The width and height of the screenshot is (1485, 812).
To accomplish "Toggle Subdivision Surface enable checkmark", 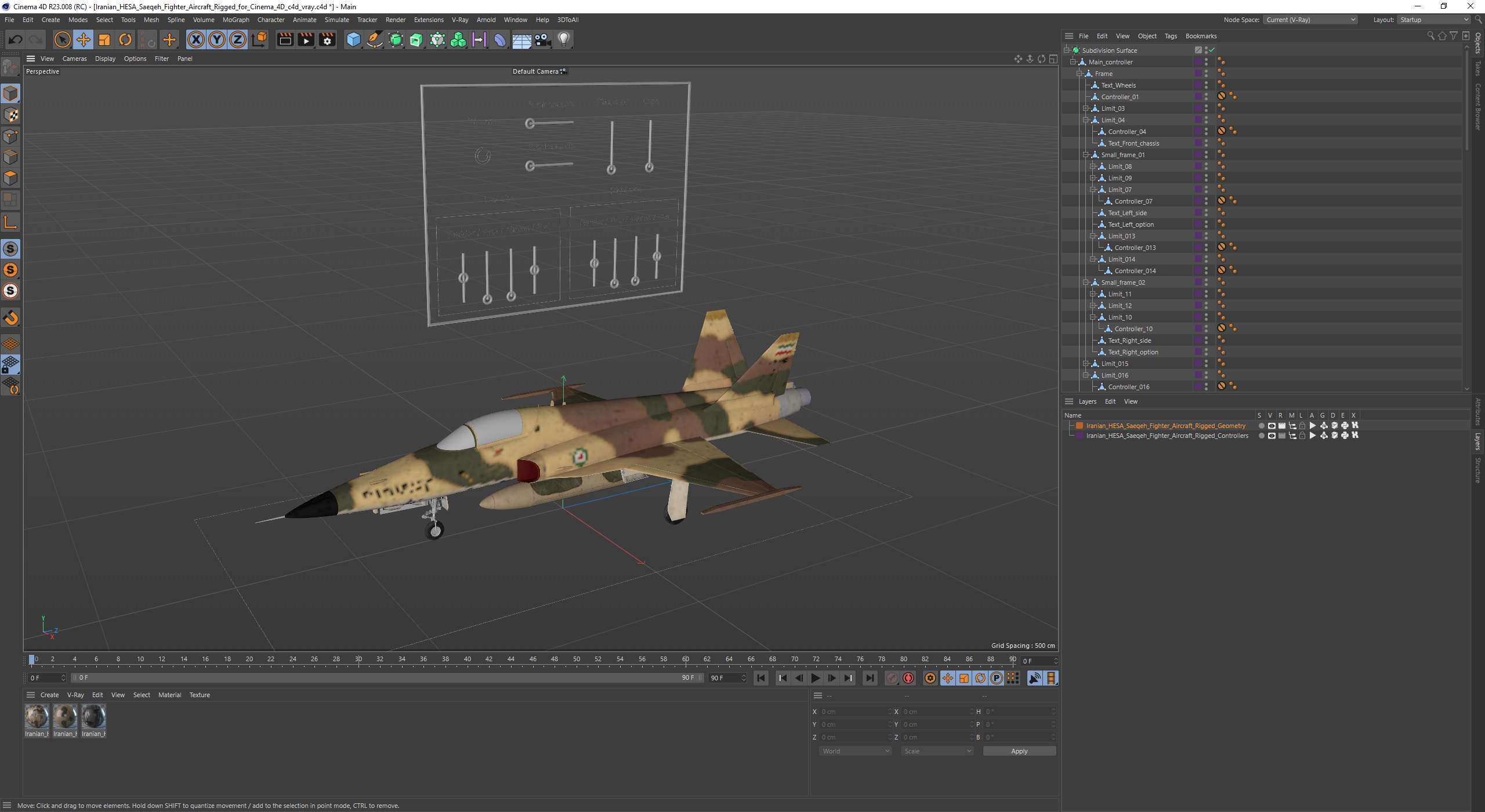I will click(1212, 50).
